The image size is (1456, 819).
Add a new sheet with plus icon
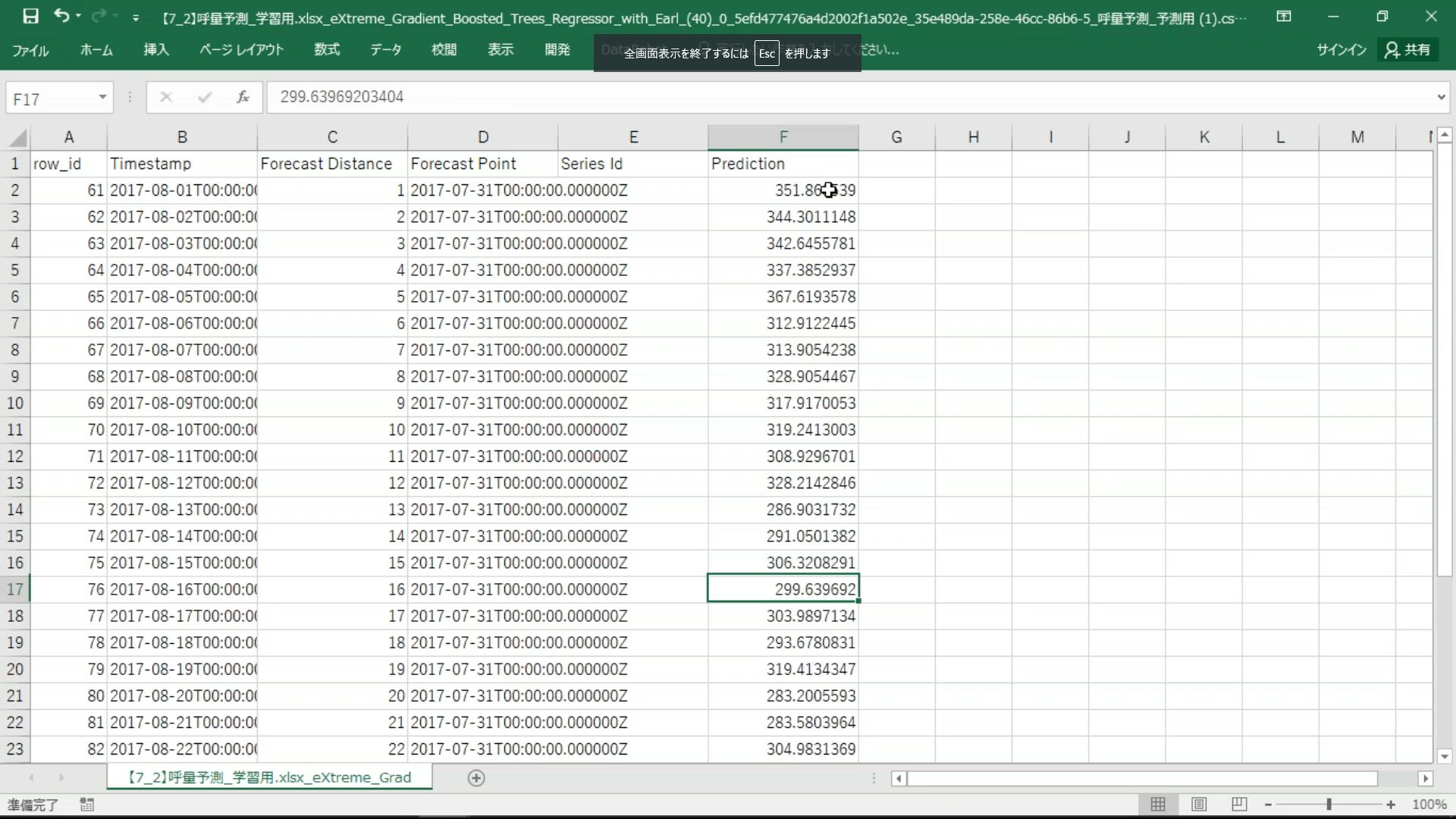pos(476,778)
